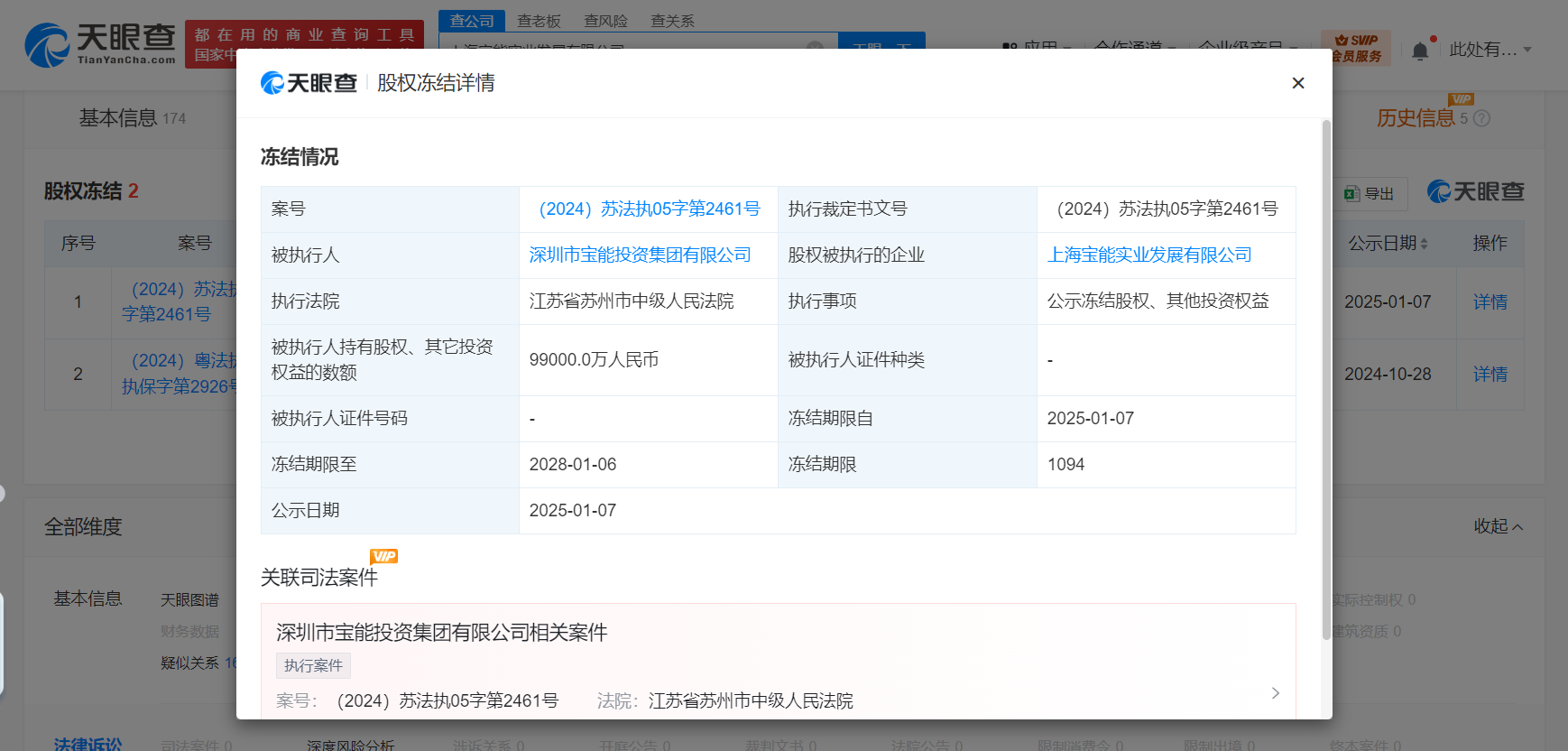Screen dimensions: 1568x751
Task: Click background case link 字第2461号 in row 1
Action: click(167, 314)
